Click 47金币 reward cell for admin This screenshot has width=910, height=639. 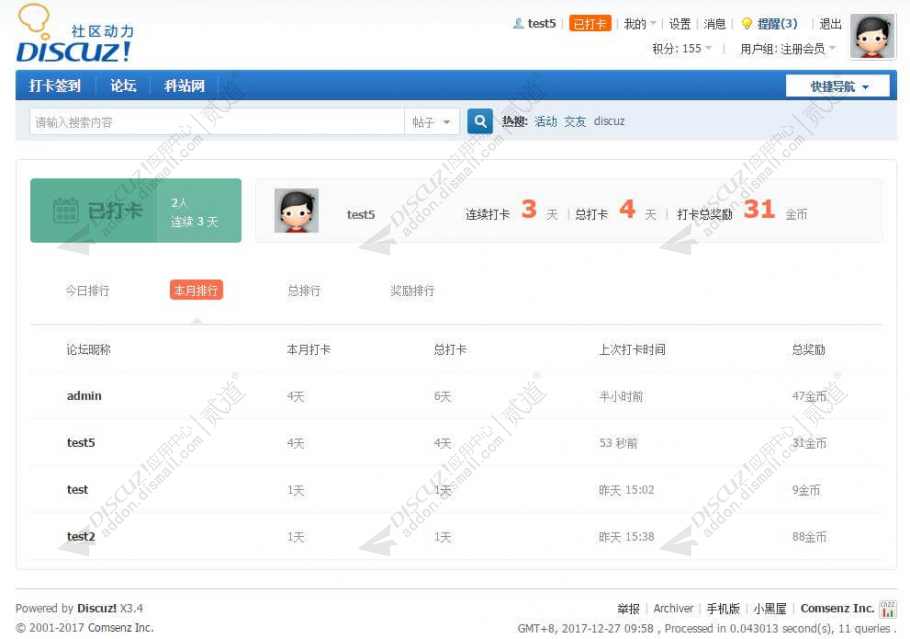pos(809,396)
